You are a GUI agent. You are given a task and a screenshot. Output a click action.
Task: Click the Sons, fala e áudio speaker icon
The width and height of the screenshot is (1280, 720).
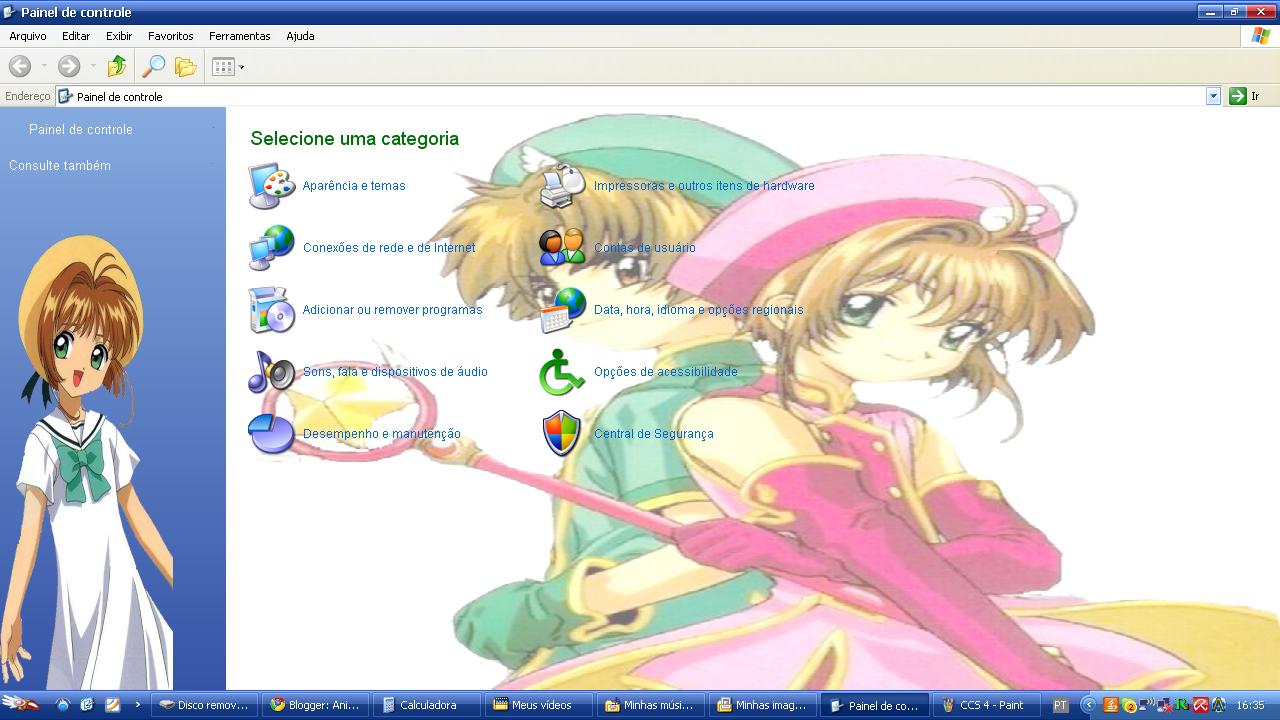click(272, 372)
